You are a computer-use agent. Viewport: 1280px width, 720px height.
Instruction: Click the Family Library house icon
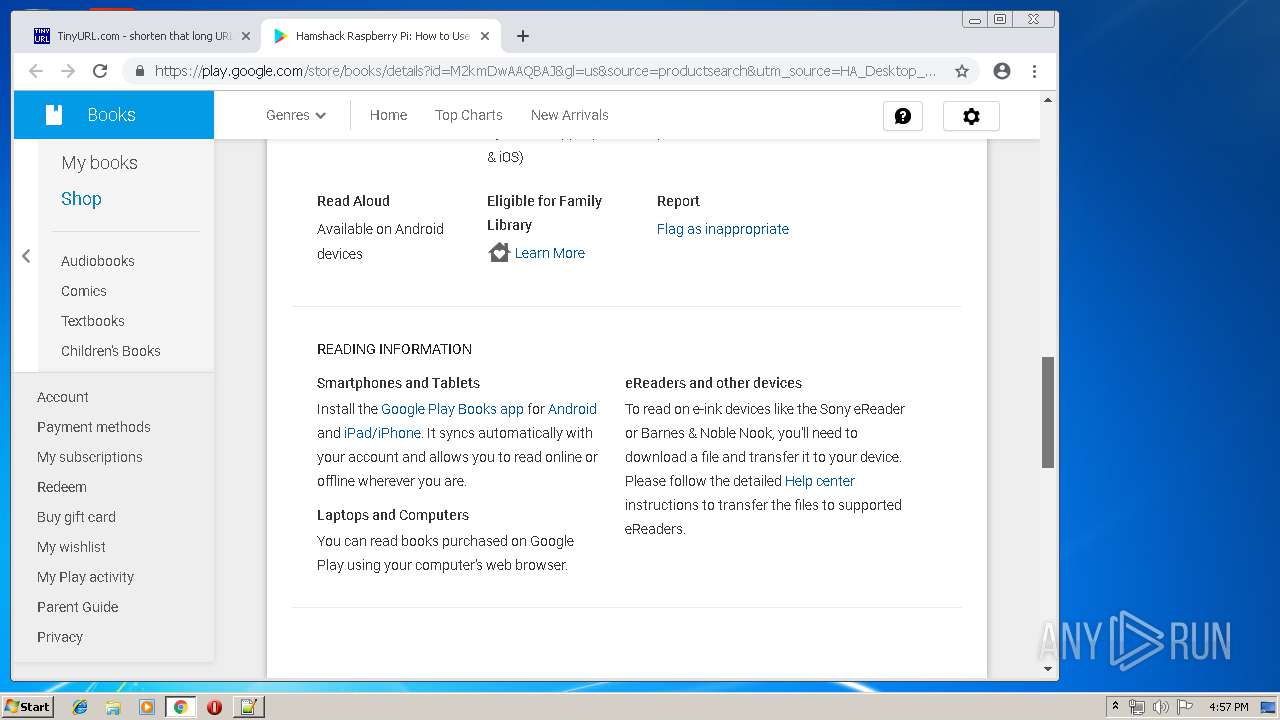click(x=499, y=253)
